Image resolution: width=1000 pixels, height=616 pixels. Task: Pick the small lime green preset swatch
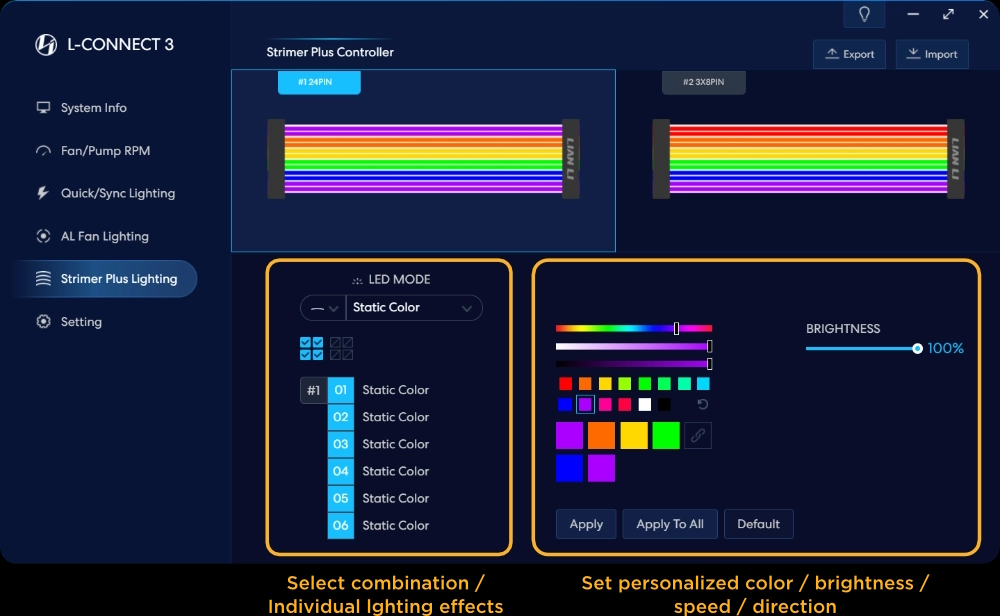coord(625,383)
